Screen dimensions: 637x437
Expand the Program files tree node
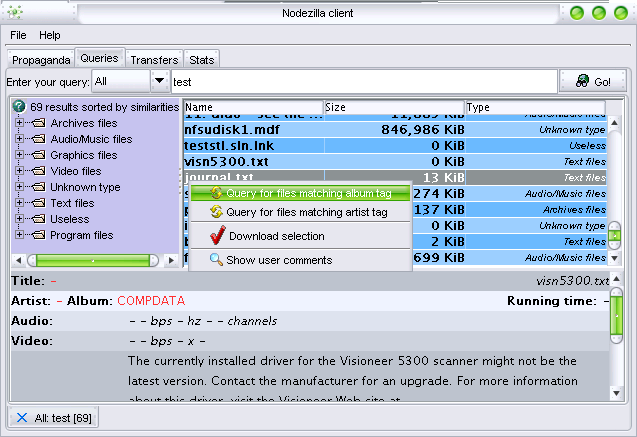click(20, 235)
